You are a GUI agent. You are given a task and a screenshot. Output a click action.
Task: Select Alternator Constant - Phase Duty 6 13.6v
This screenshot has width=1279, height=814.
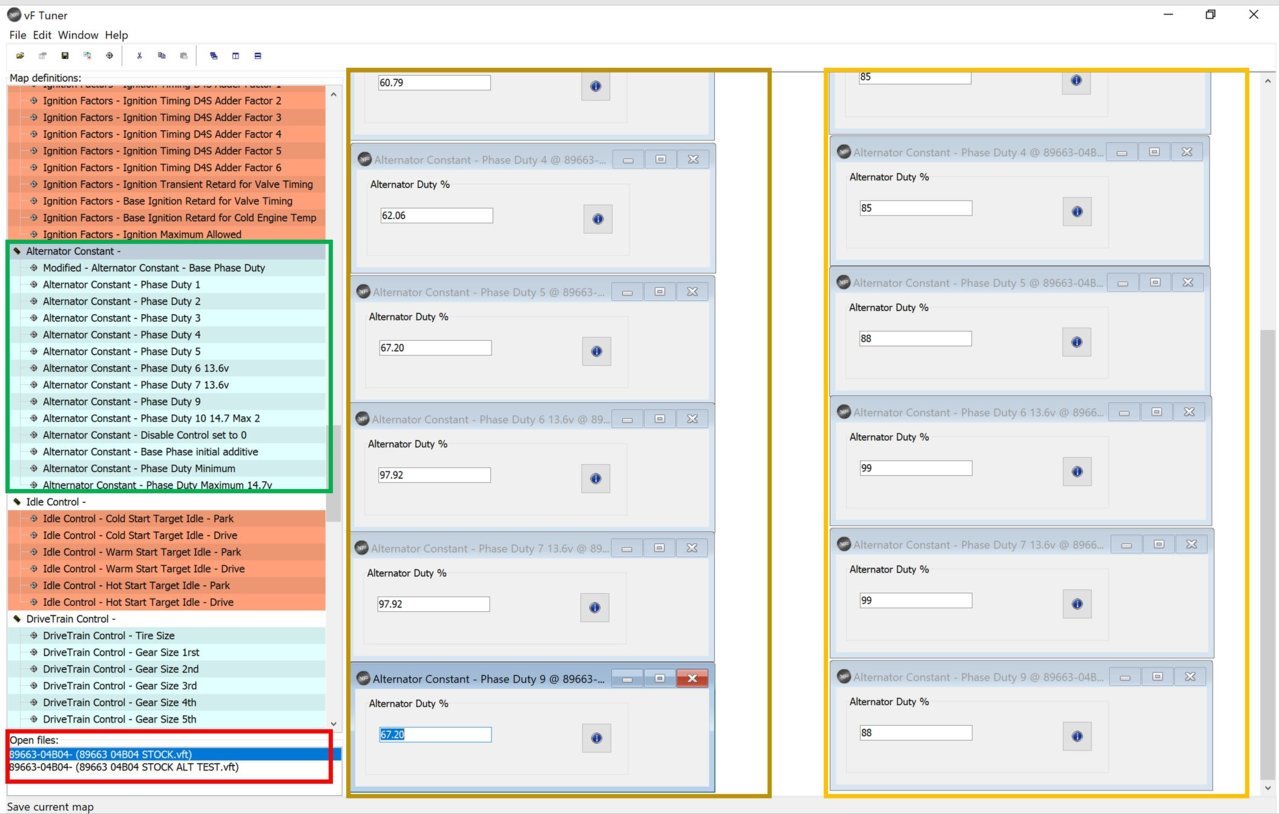click(136, 368)
